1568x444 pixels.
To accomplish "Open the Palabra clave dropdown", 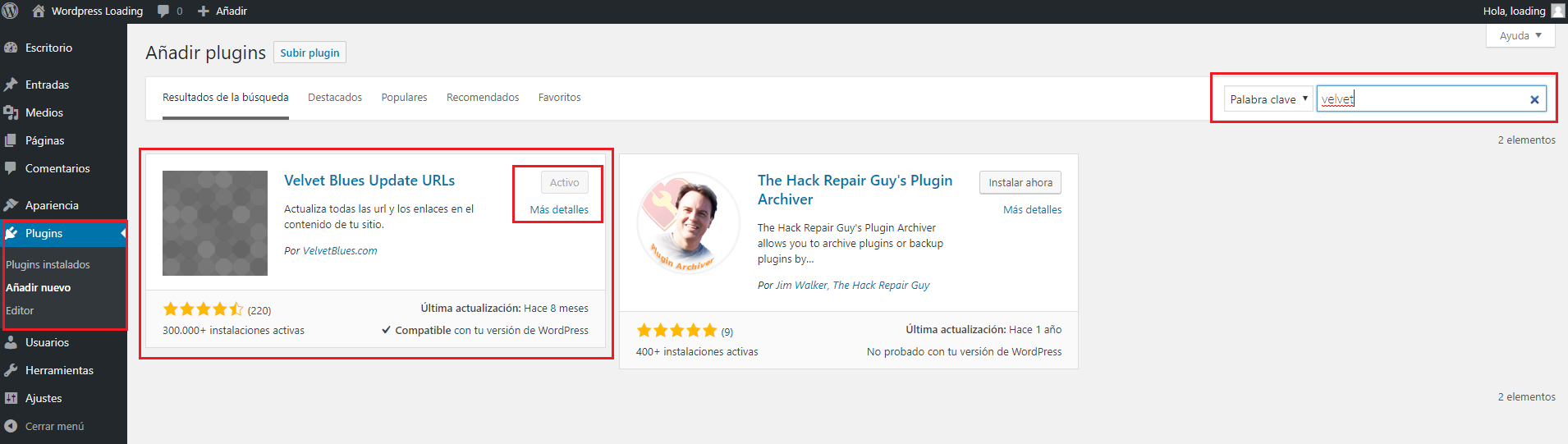I will (1268, 99).
